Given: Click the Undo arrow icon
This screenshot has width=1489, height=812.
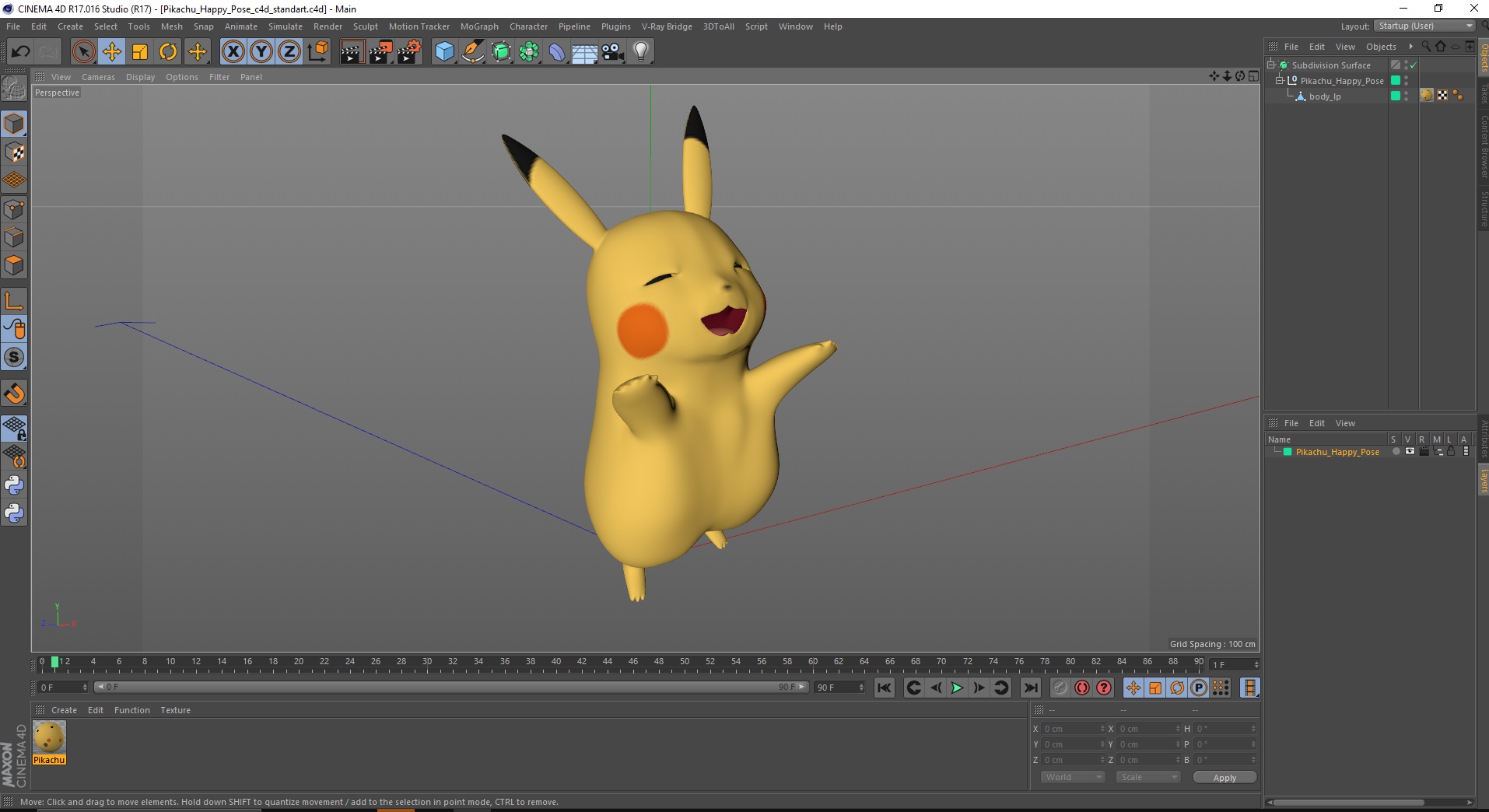Looking at the screenshot, I should (x=21, y=52).
